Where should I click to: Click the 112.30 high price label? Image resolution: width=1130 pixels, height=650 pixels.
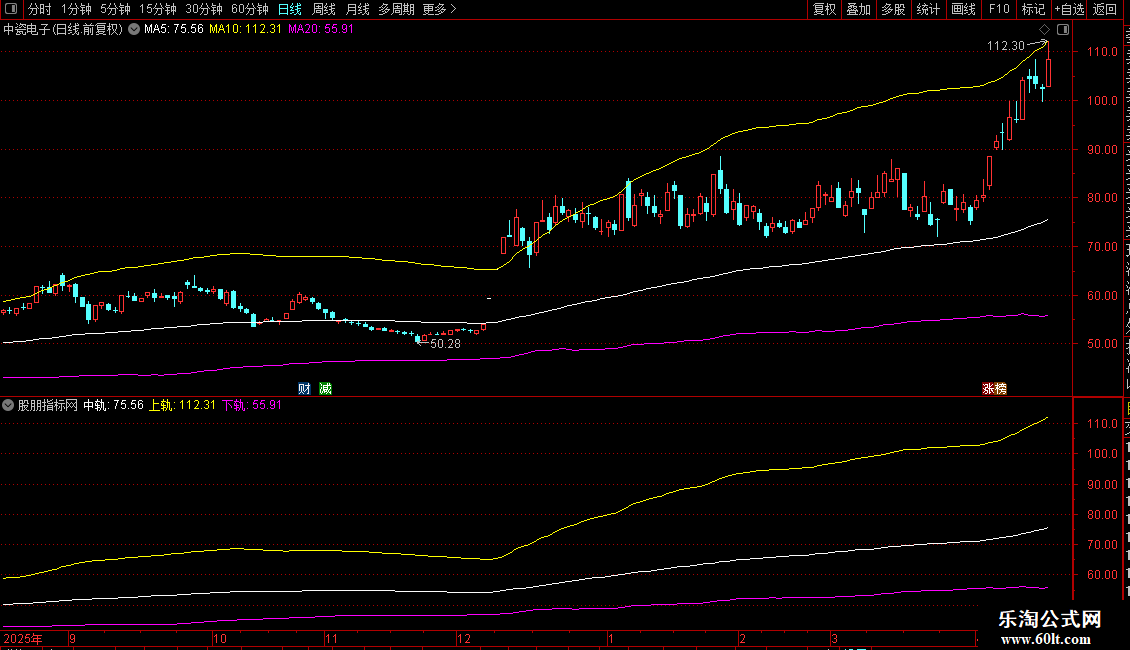pyautogui.click(x=1005, y=45)
